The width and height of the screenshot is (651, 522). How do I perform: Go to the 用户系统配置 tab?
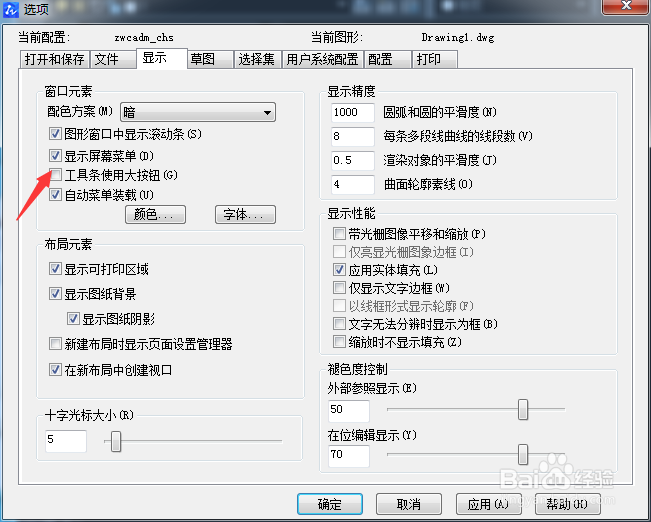coord(323,59)
